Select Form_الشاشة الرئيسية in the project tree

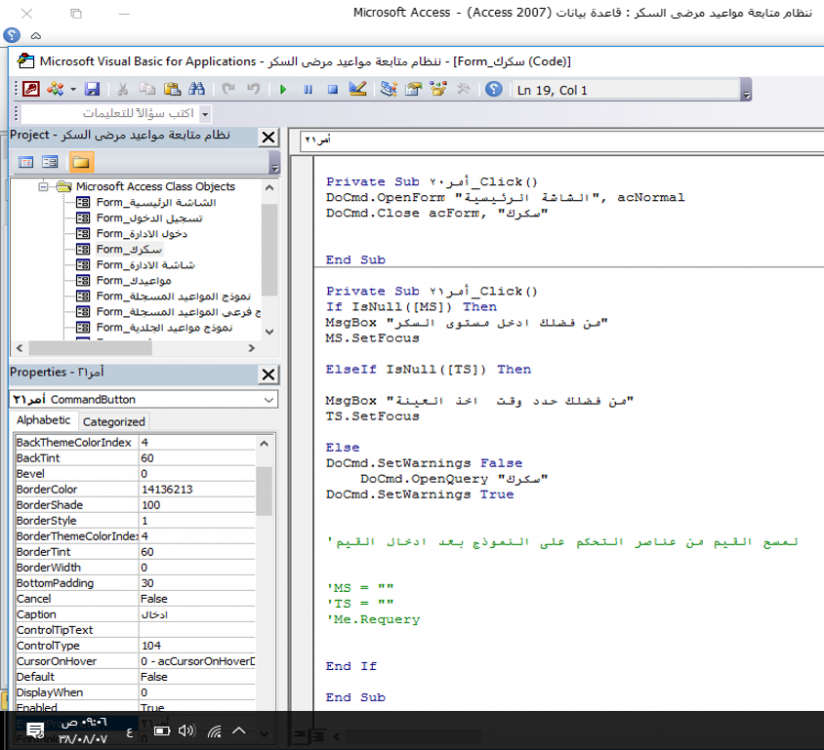pyautogui.click(x=156, y=202)
